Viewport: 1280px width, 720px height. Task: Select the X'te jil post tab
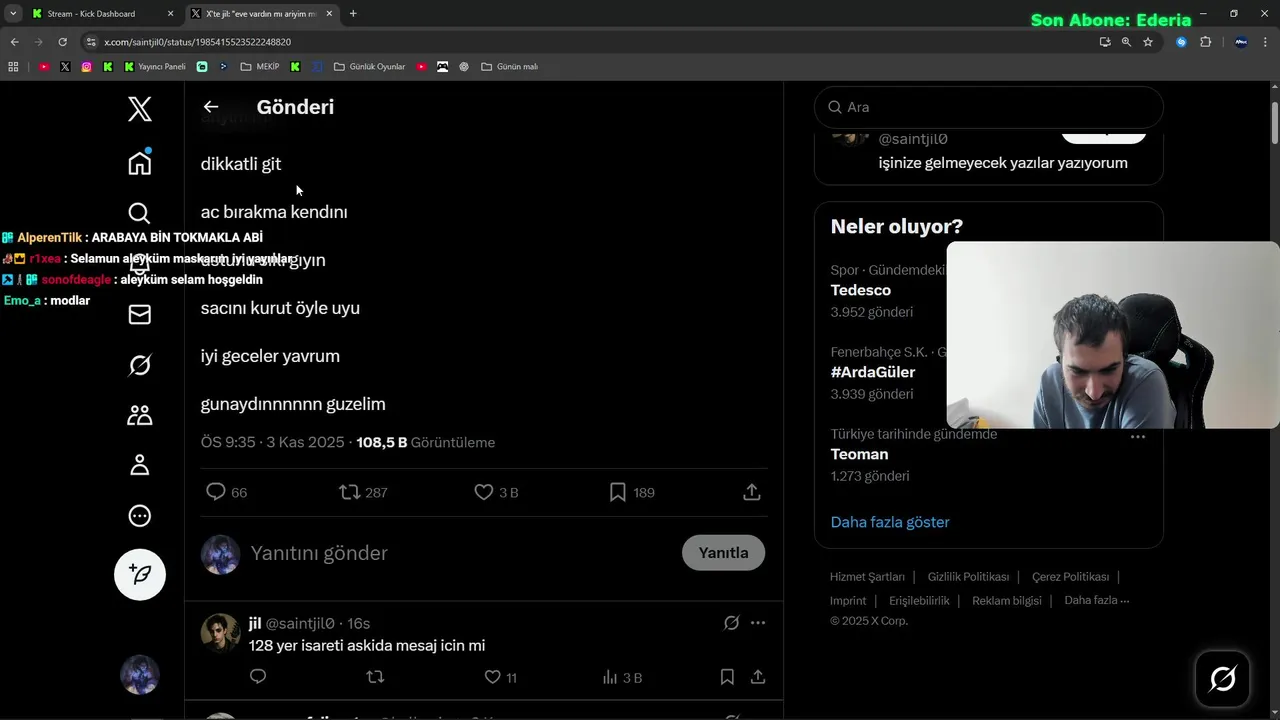click(261, 14)
